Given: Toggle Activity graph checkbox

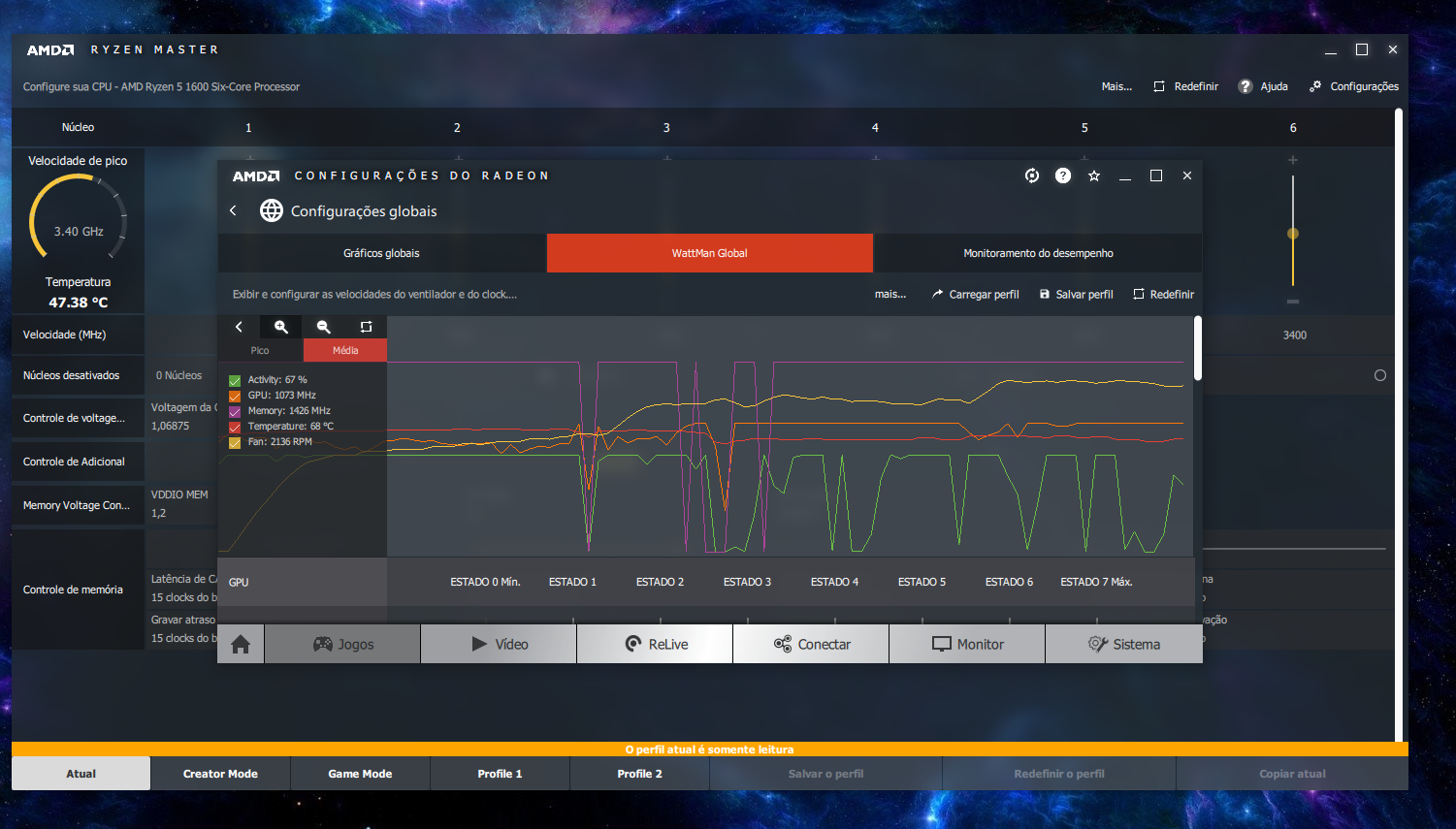Looking at the screenshot, I should [235, 380].
